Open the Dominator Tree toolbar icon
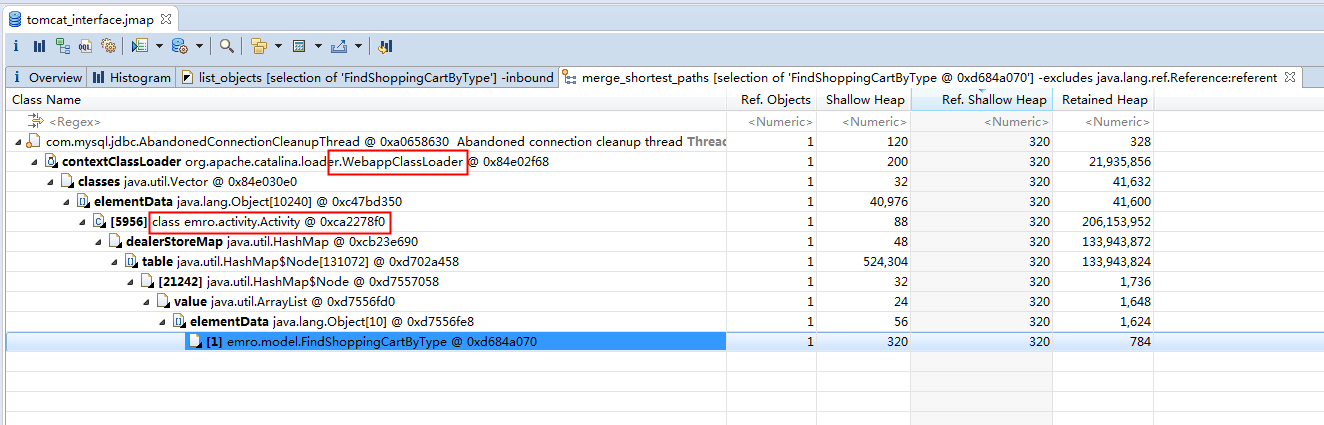 tap(63, 46)
